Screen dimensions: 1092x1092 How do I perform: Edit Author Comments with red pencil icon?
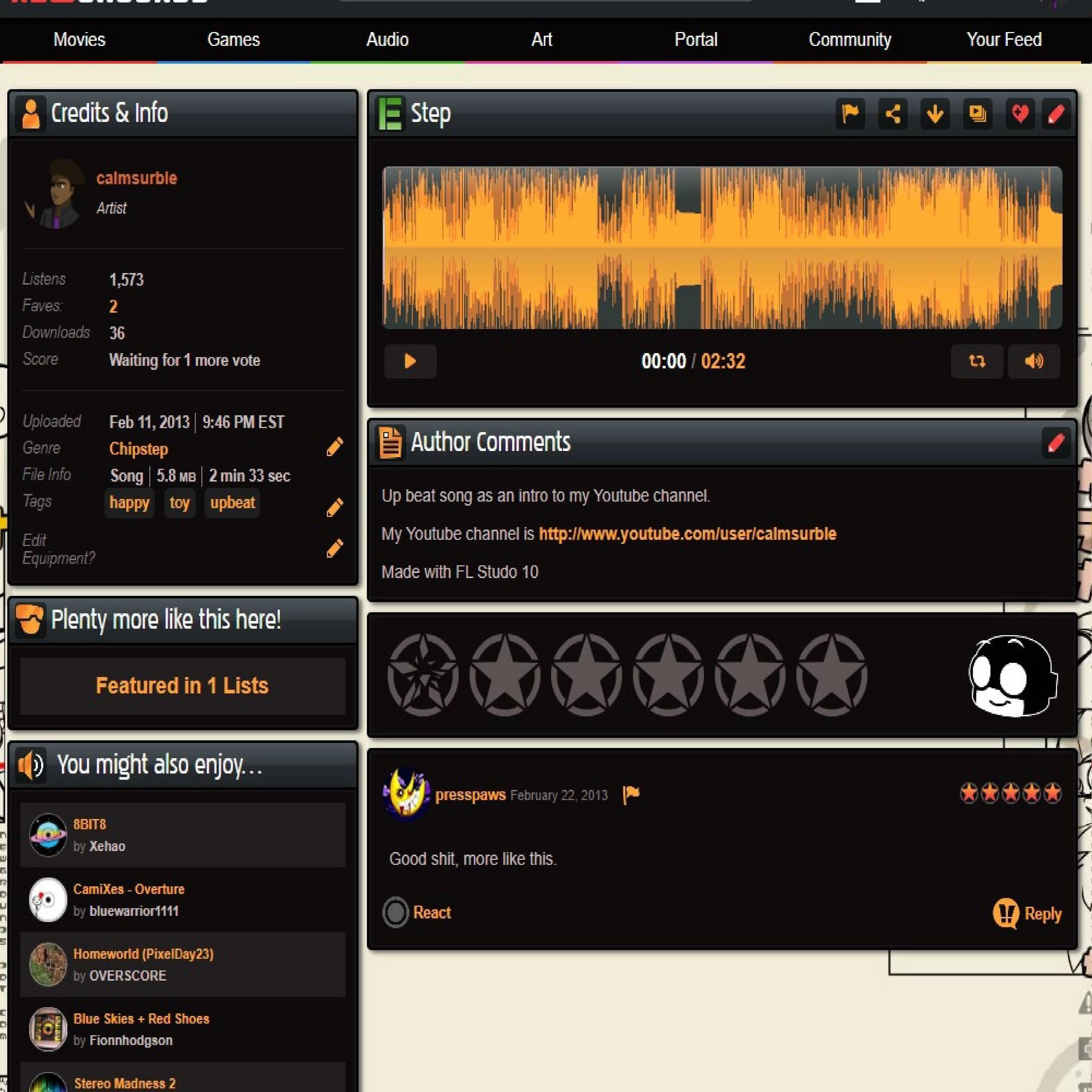point(1055,443)
